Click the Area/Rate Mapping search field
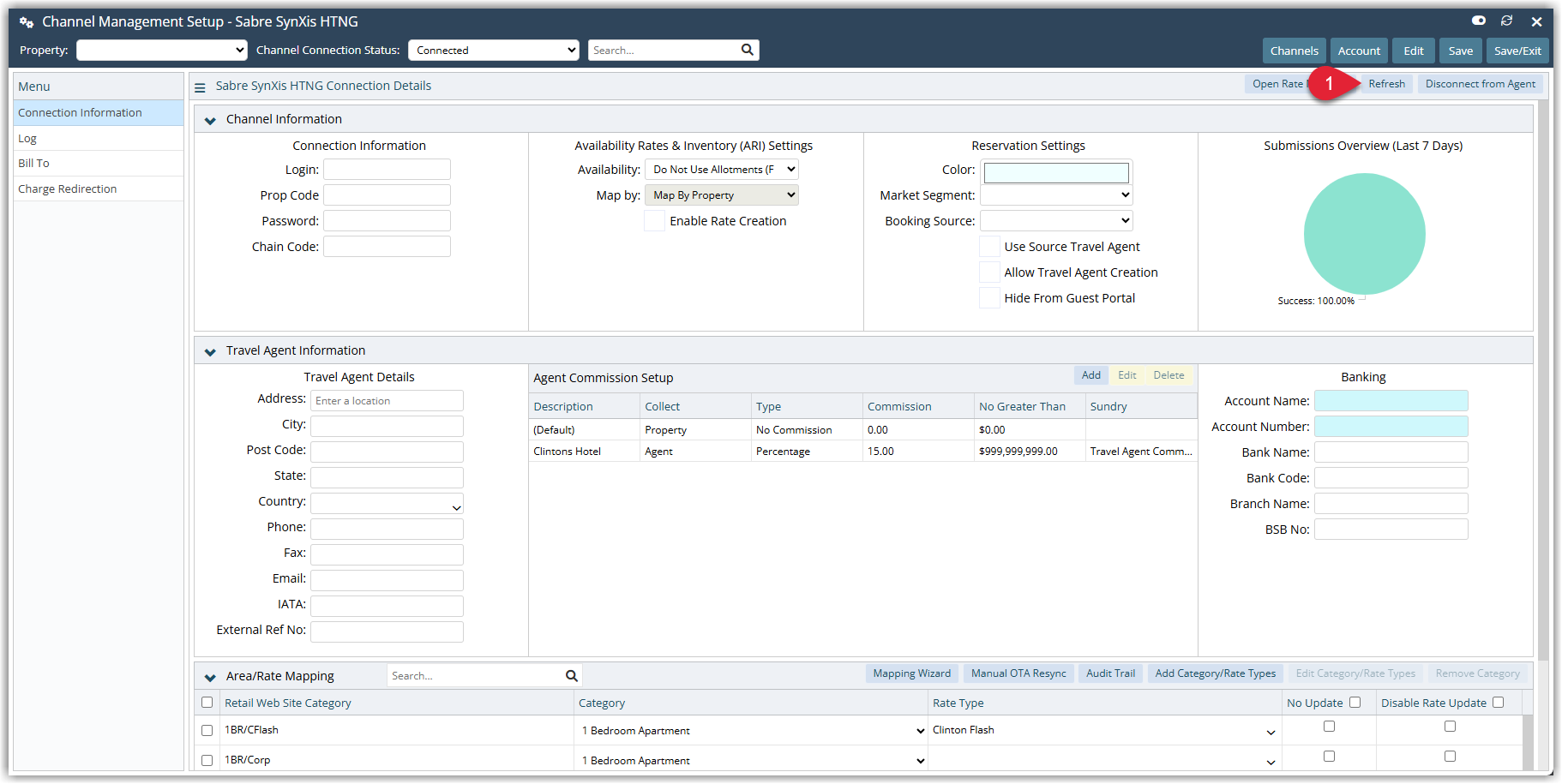The width and height of the screenshot is (1562, 784). (x=476, y=676)
